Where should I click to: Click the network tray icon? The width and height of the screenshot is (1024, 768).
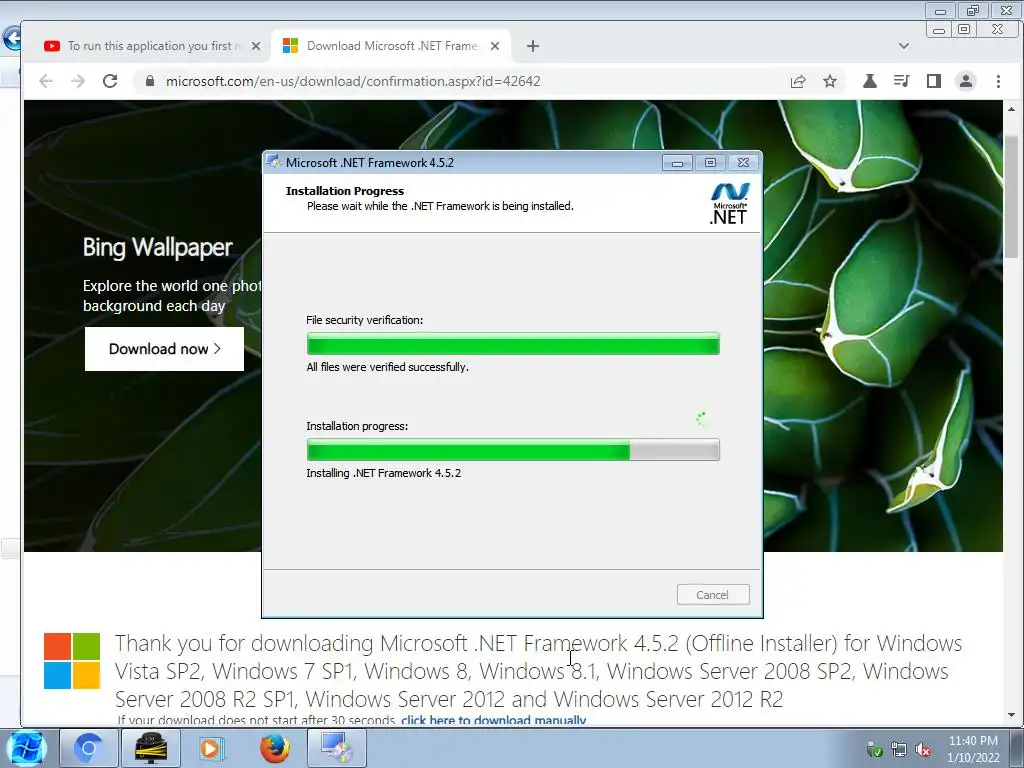coord(899,750)
